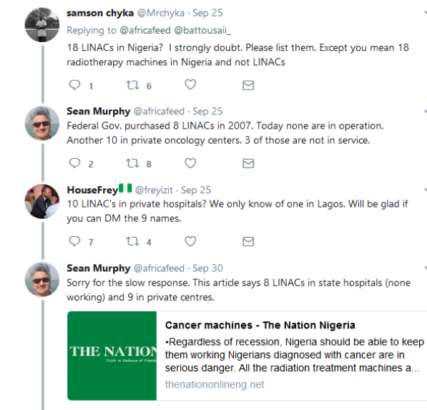Open the @africafeed mention link

pos(145,30)
